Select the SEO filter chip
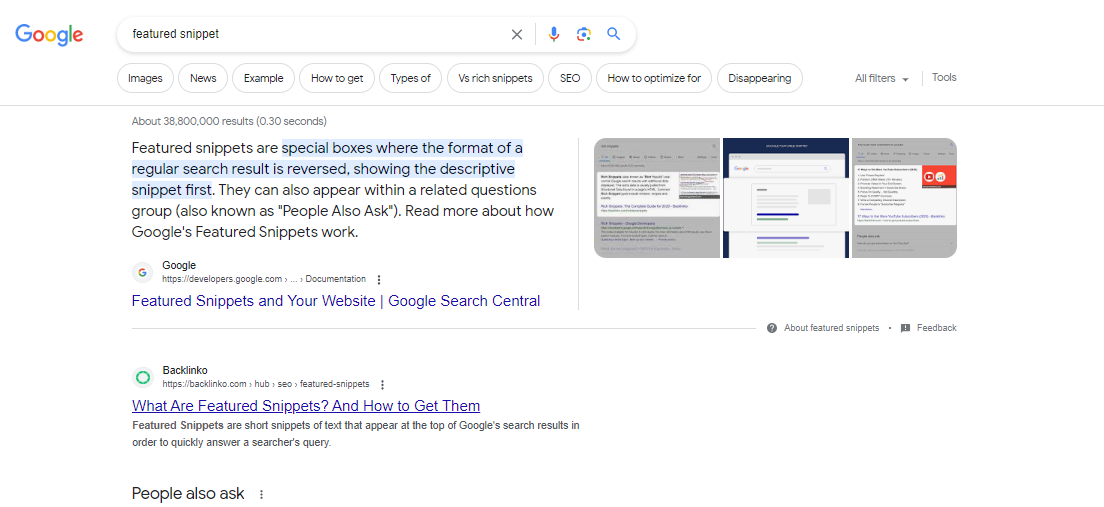The width and height of the screenshot is (1104, 507). point(570,78)
